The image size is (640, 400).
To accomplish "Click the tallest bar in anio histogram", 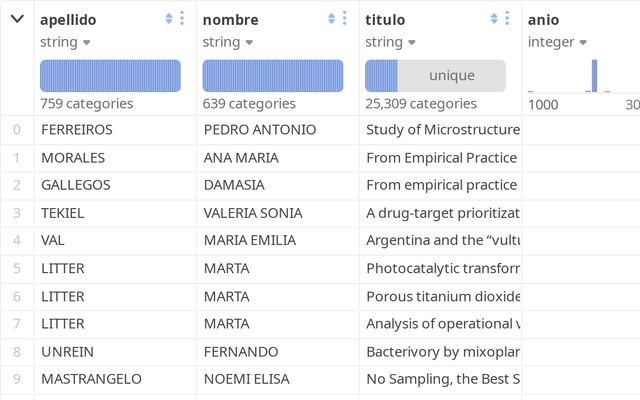I will point(594,76).
